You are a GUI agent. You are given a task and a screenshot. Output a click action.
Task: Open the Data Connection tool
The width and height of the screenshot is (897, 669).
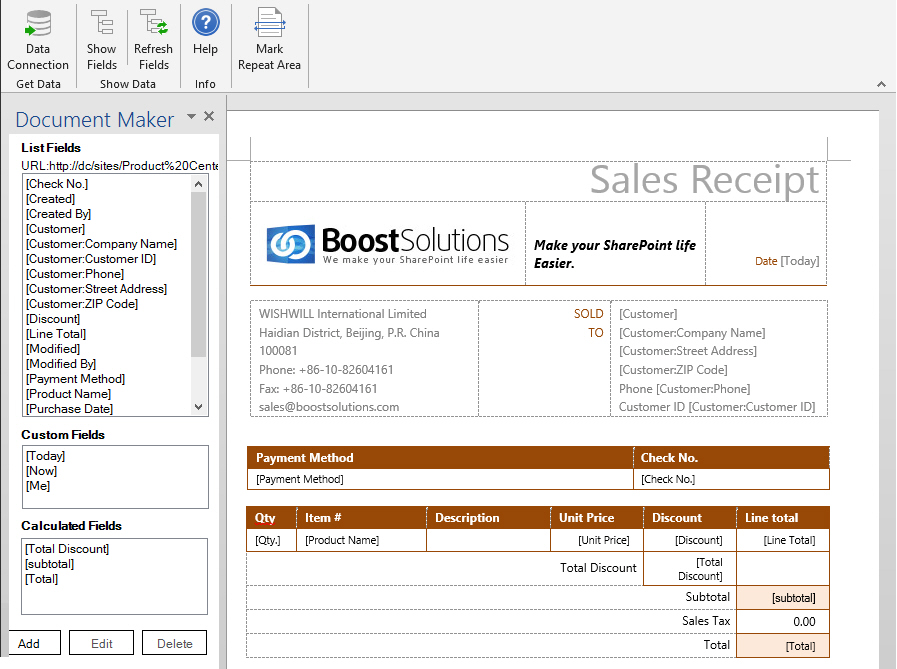click(38, 40)
